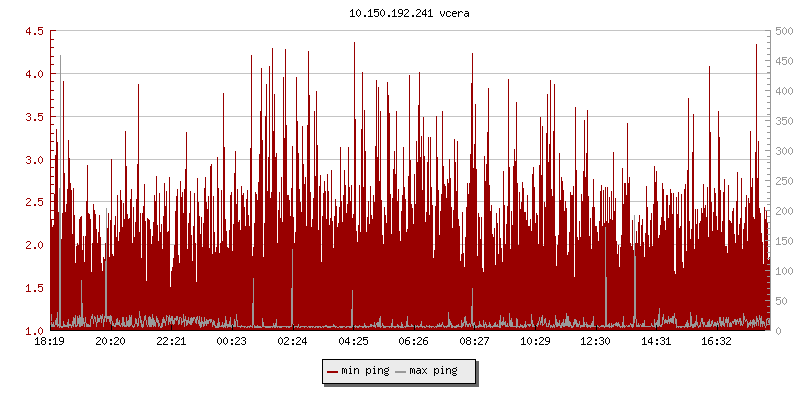Select the 22:21 tick on the time axis

171,342
